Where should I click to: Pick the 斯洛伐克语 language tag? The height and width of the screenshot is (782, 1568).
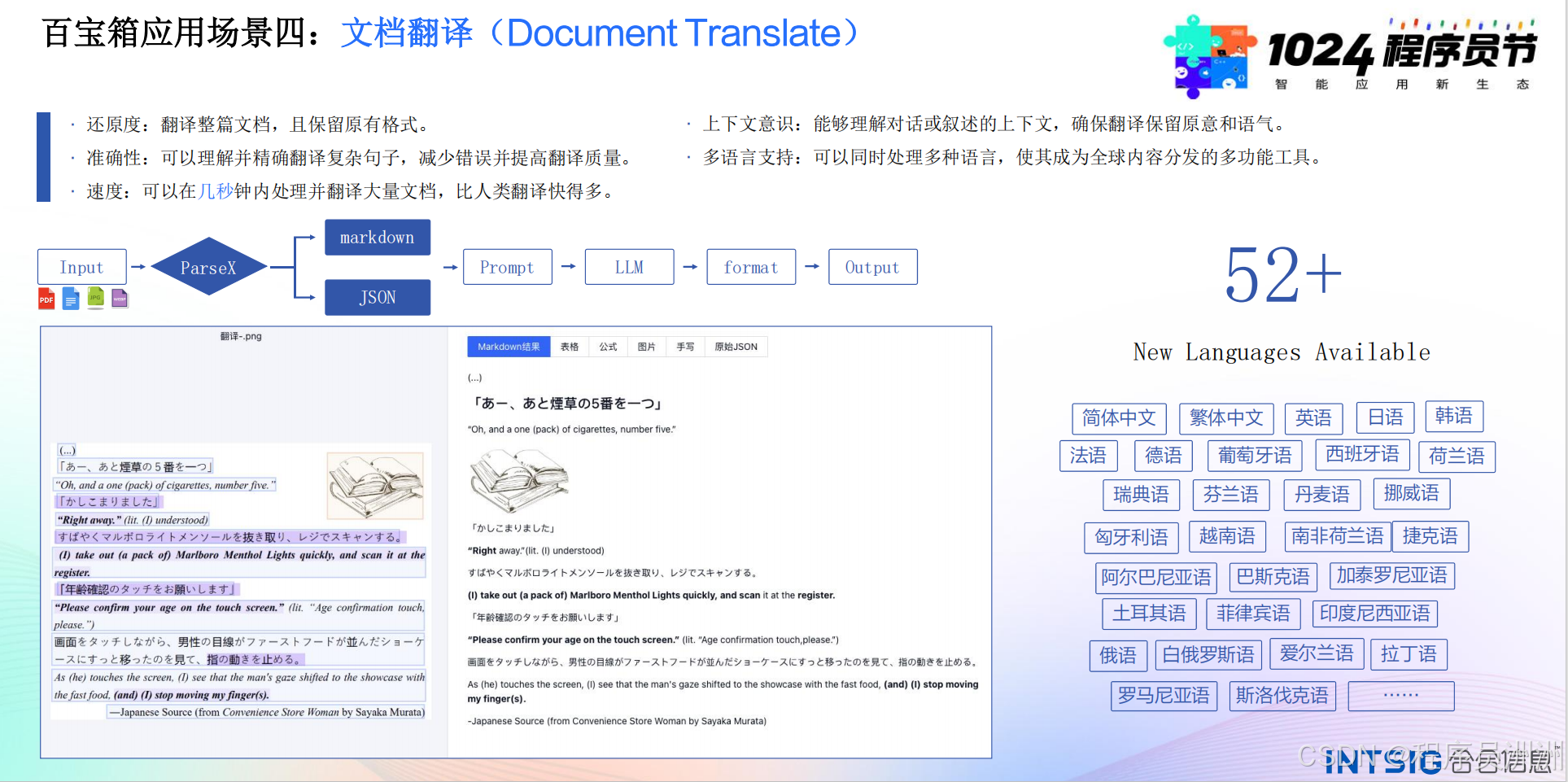click(x=1282, y=696)
